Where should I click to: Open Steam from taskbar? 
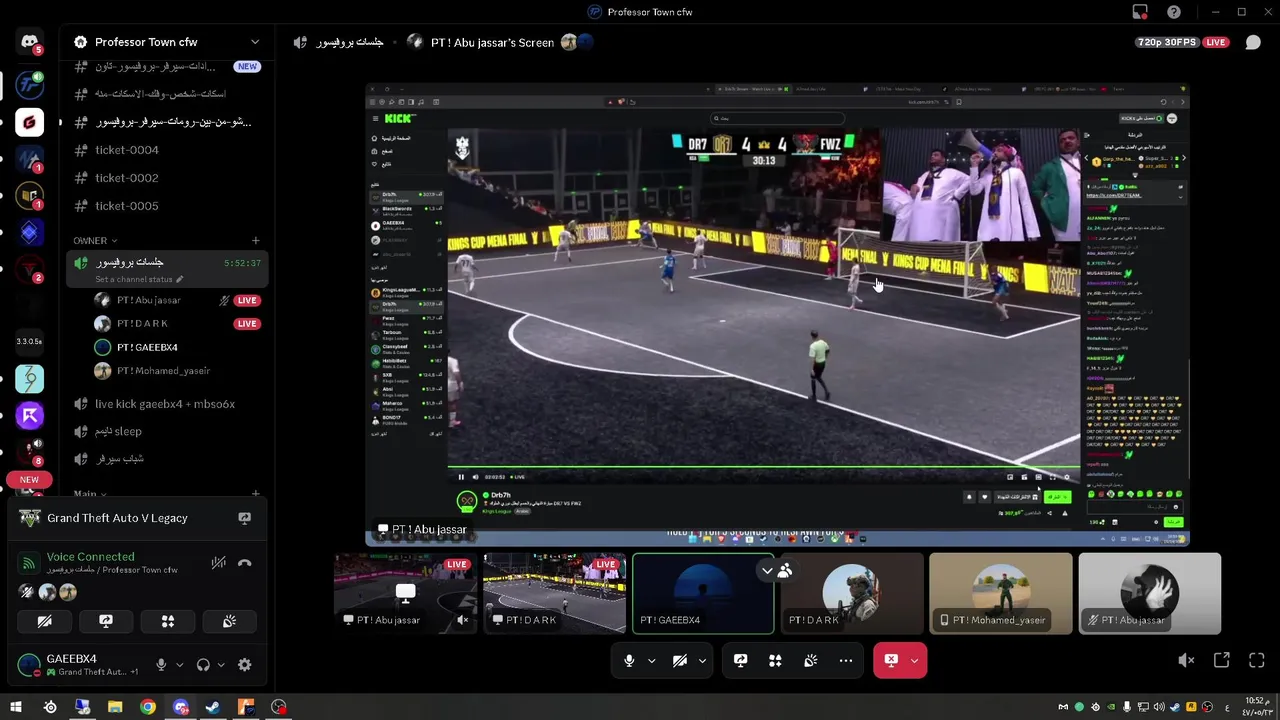point(213,707)
